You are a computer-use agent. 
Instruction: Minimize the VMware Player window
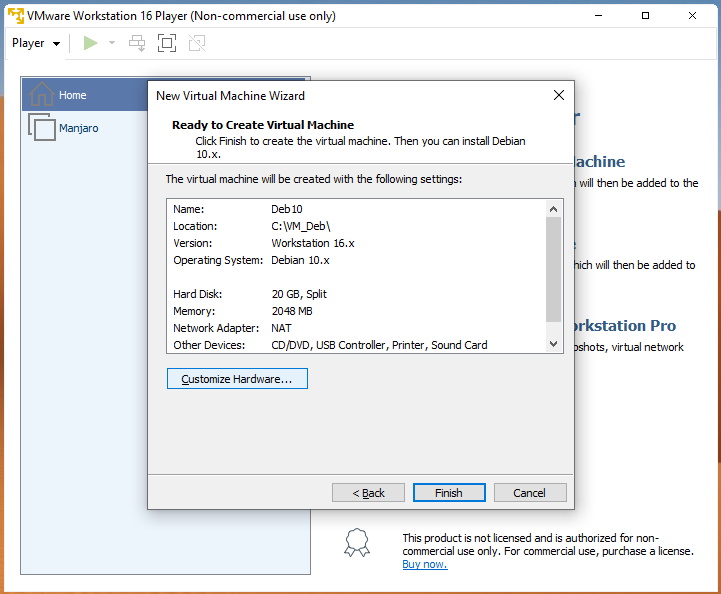pyautogui.click(x=598, y=16)
